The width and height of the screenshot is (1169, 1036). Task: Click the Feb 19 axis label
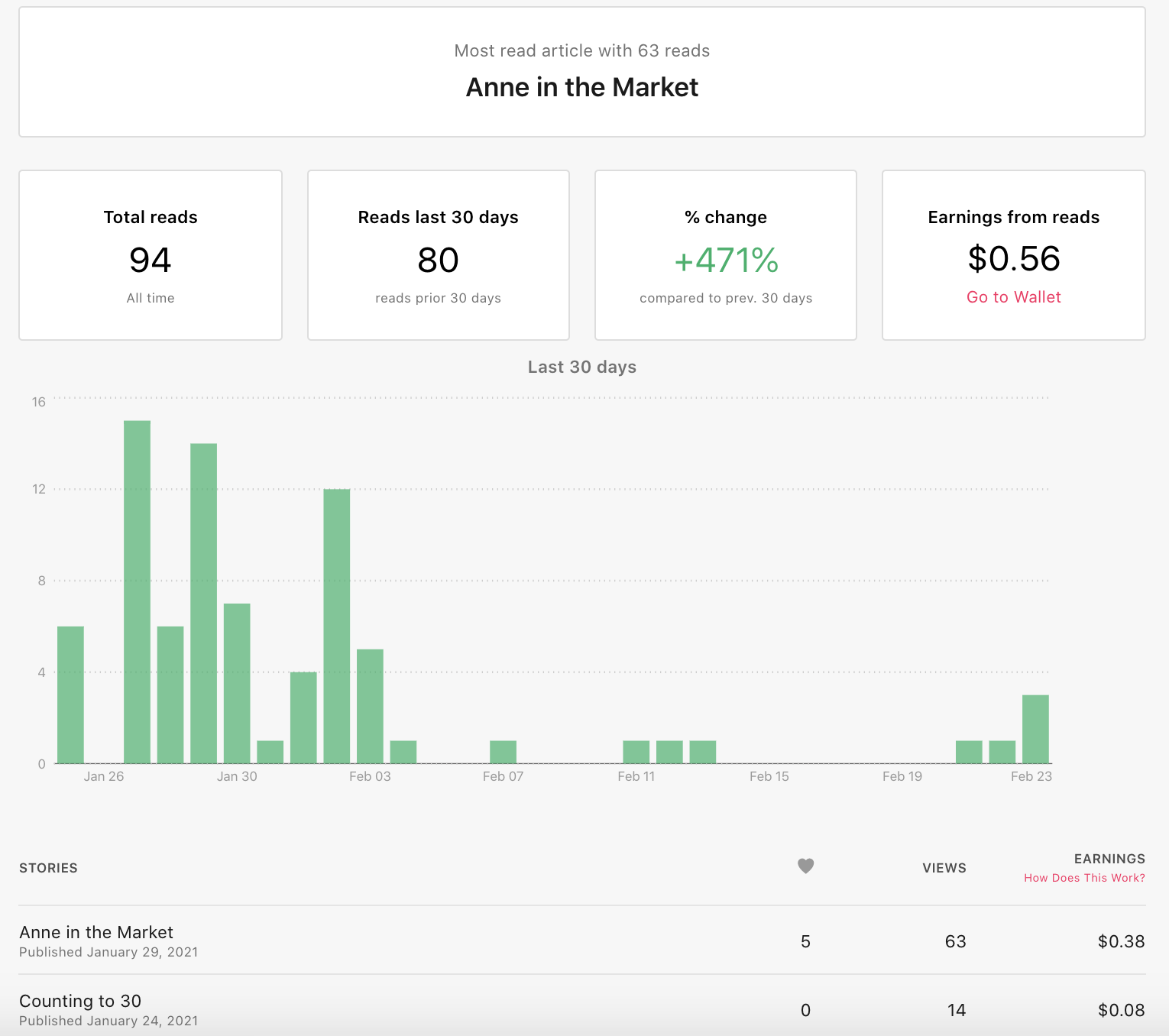(x=902, y=776)
